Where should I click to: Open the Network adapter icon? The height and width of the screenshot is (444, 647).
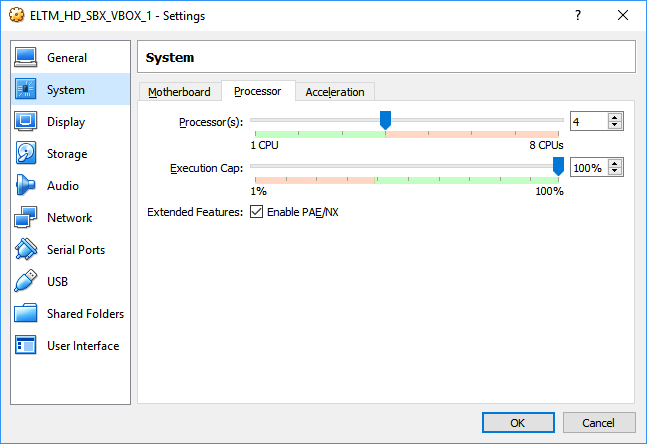click(x=26, y=218)
